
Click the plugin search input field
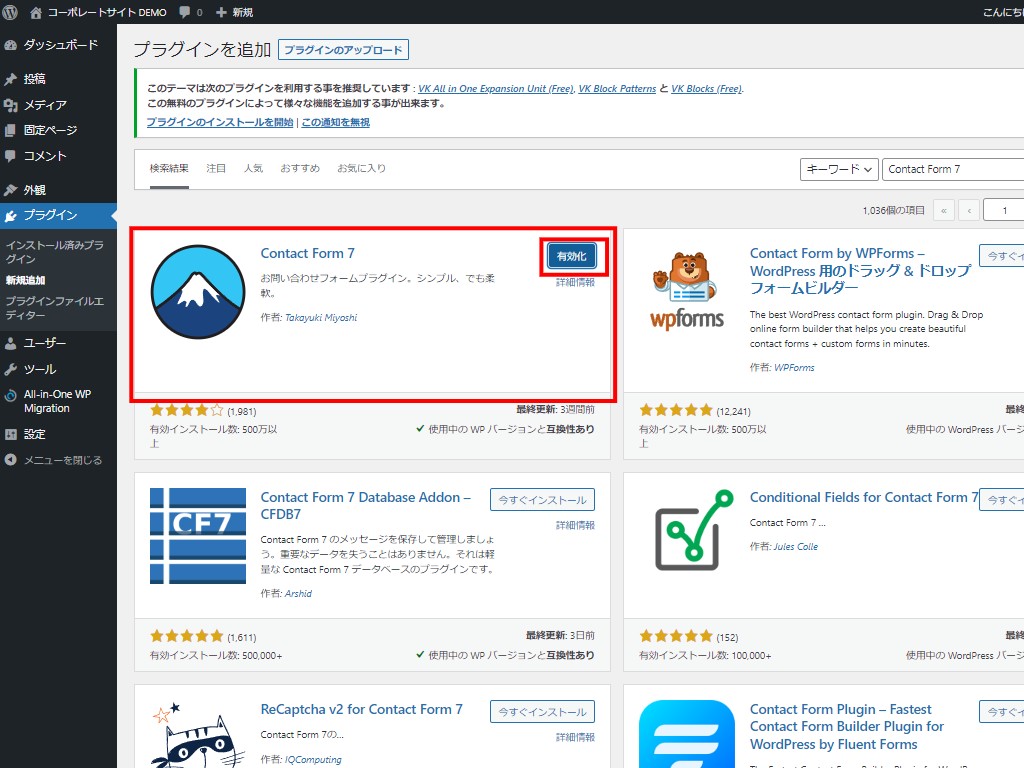[x=952, y=169]
